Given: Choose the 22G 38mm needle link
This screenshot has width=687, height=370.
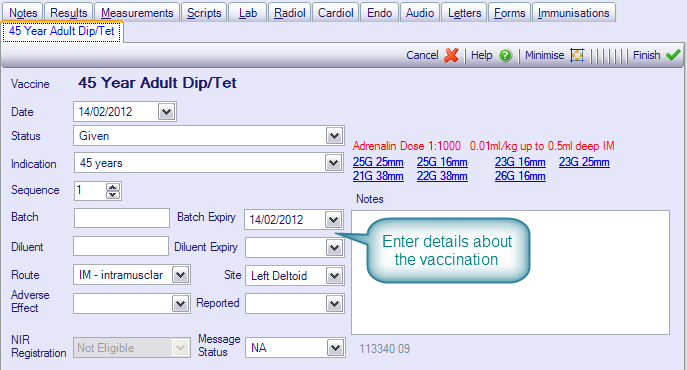Looking at the screenshot, I should 442,176.
